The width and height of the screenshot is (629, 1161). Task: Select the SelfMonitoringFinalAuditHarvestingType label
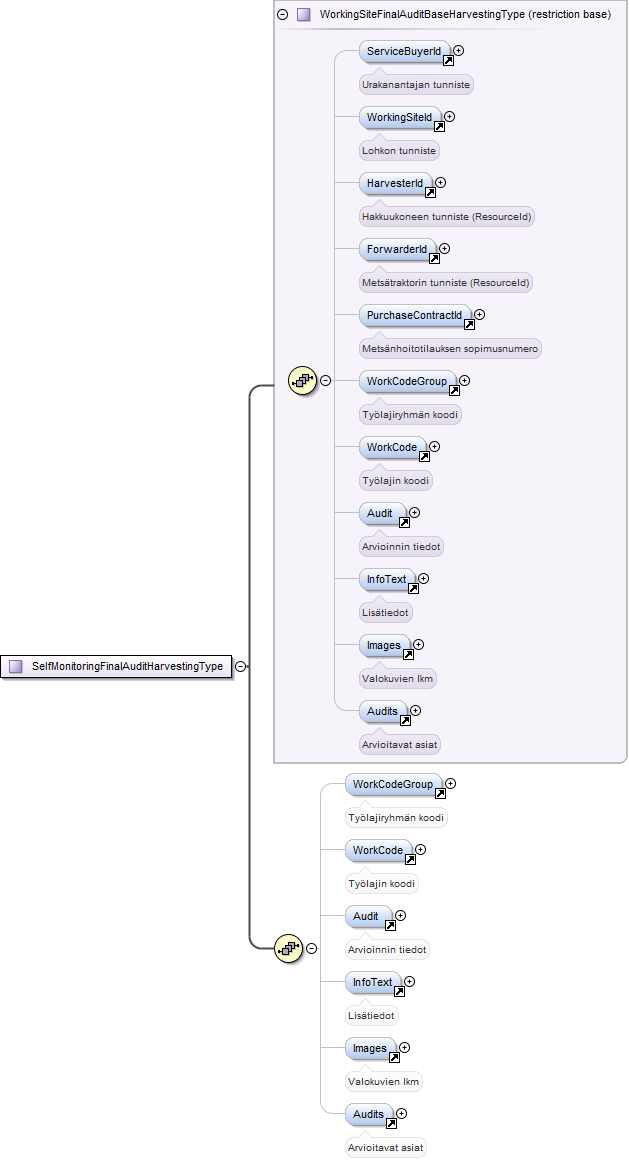coord(127,666)
